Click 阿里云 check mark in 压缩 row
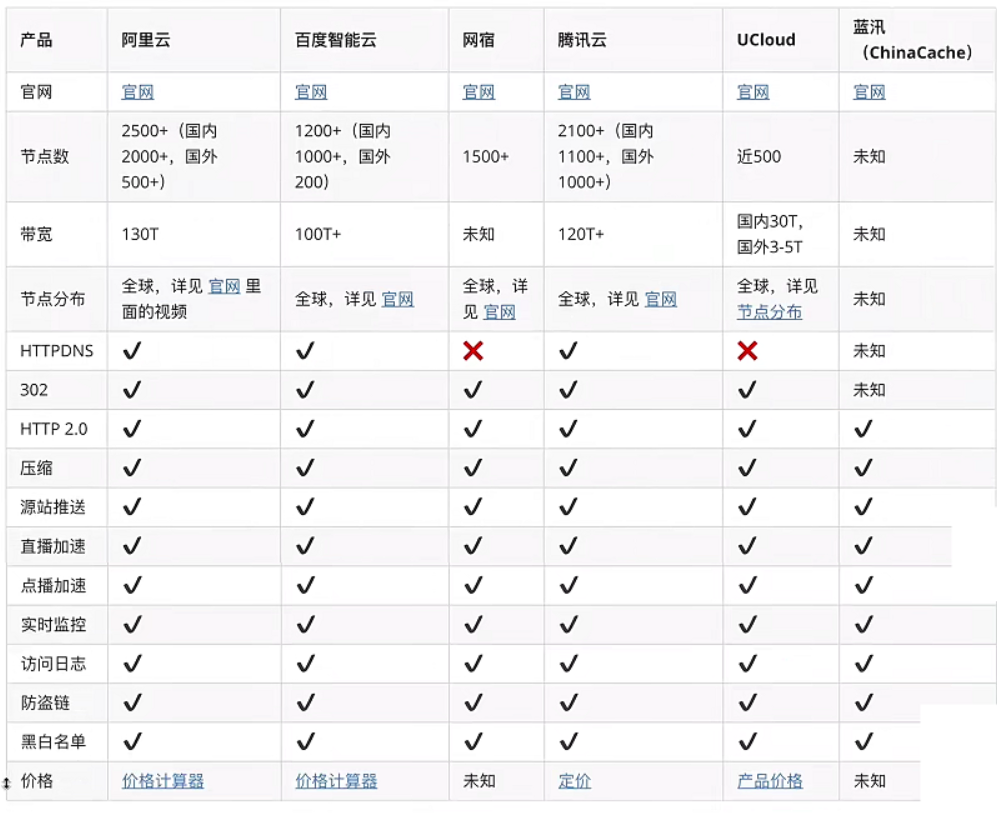The height and width of the screenshot is (816, 997). 132,468
